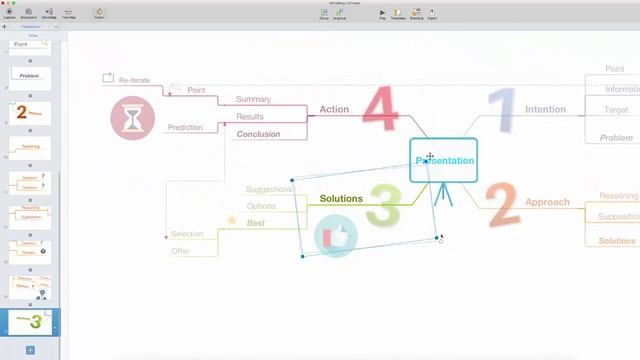Select the 'Best' sub-branch
The width and height of the screenshot is (640, 360).
[x=256, y=223]
